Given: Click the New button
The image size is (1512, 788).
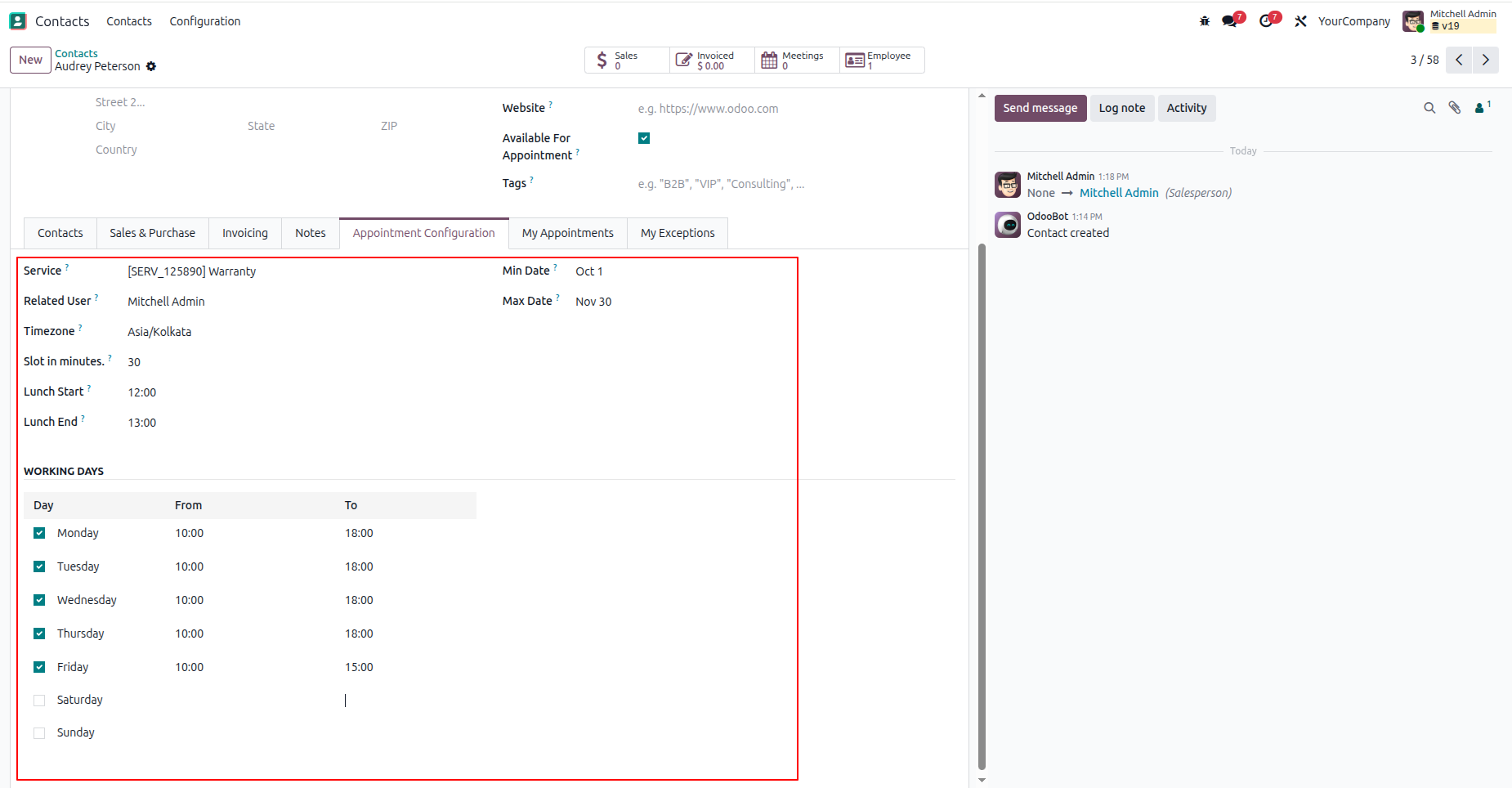Looking at the screenshot, I should [30, 60].
